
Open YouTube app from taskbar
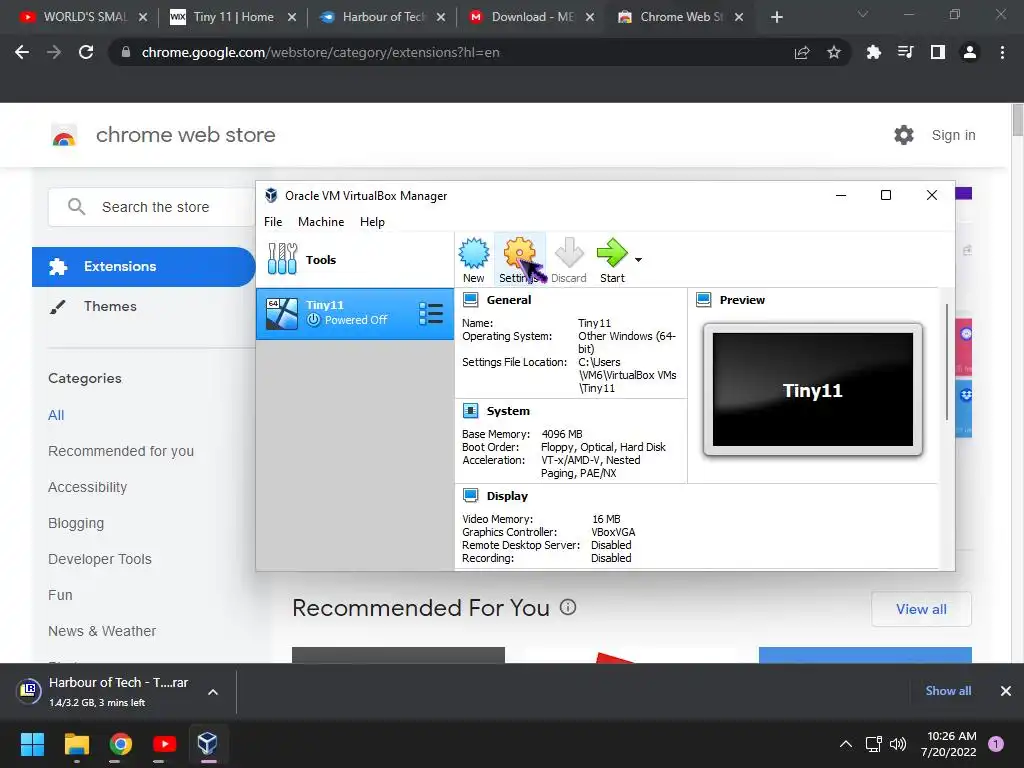[164, 744]
